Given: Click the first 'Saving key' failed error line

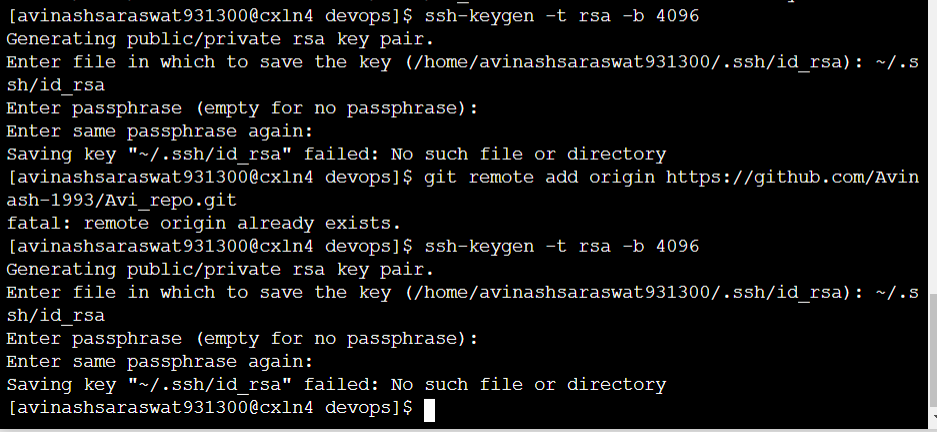Looking at the screenshot, I should [336, 154].
